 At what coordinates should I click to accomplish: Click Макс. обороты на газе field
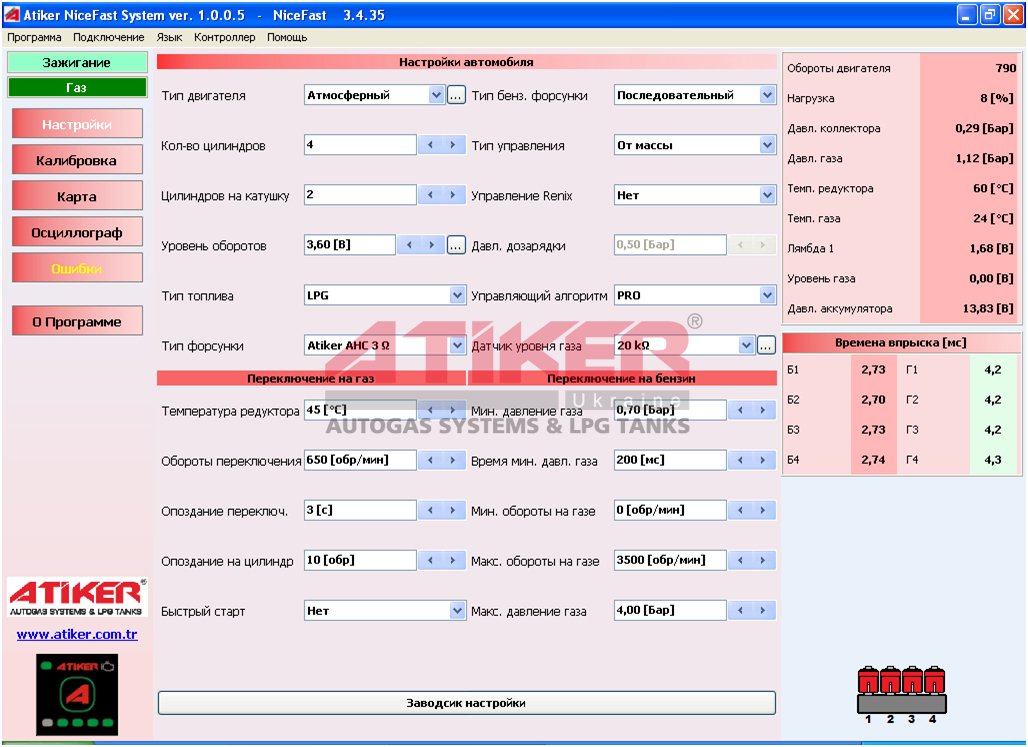tap(670, 560)
